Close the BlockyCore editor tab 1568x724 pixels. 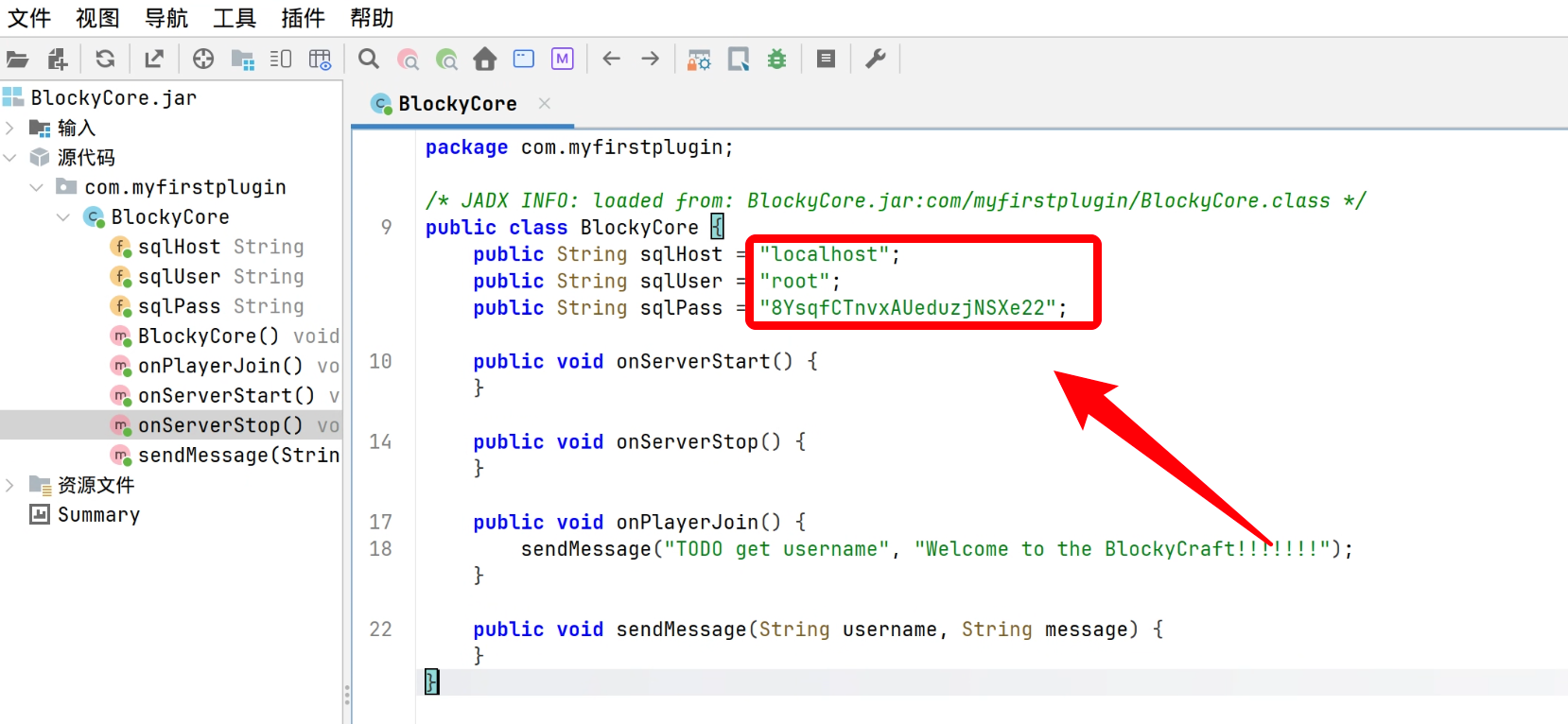(x=545, y=103)
